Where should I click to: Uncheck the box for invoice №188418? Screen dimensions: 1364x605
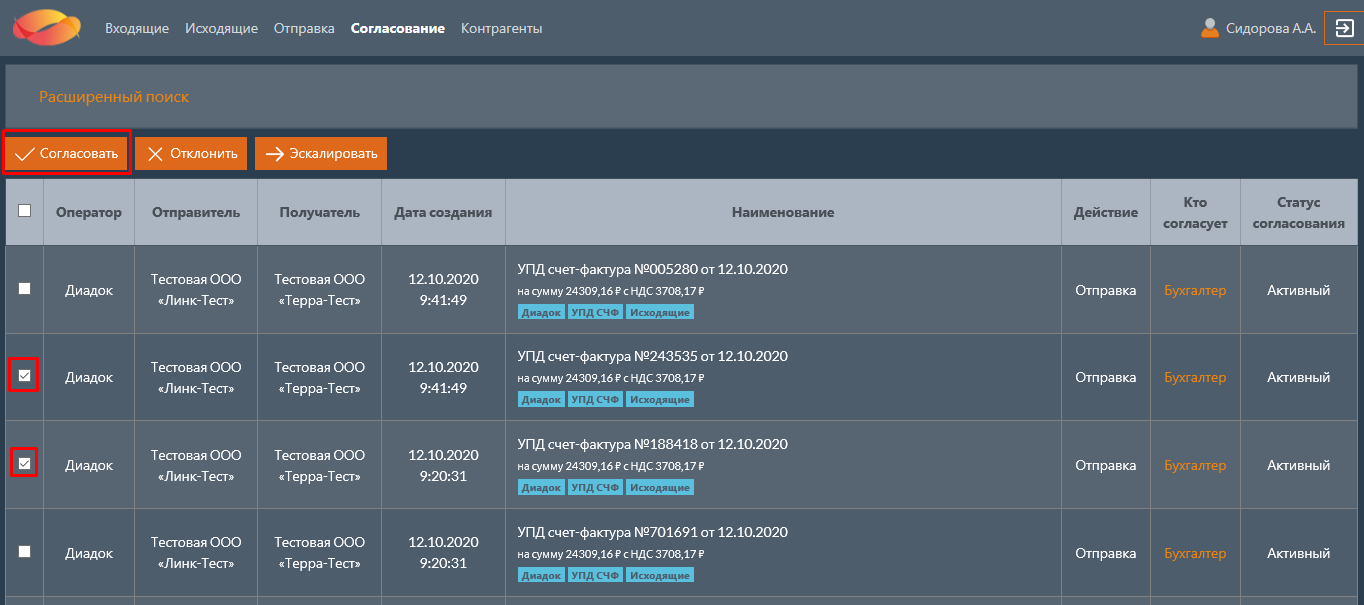(25, 463)
